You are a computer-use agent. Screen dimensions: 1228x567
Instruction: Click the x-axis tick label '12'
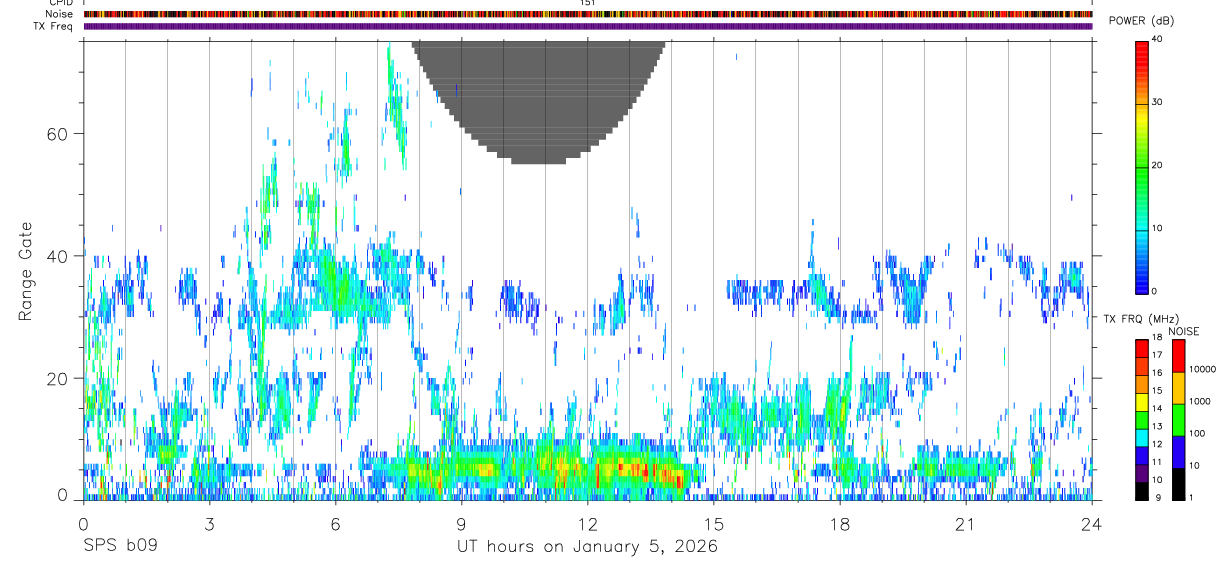[x=587, y=524]
